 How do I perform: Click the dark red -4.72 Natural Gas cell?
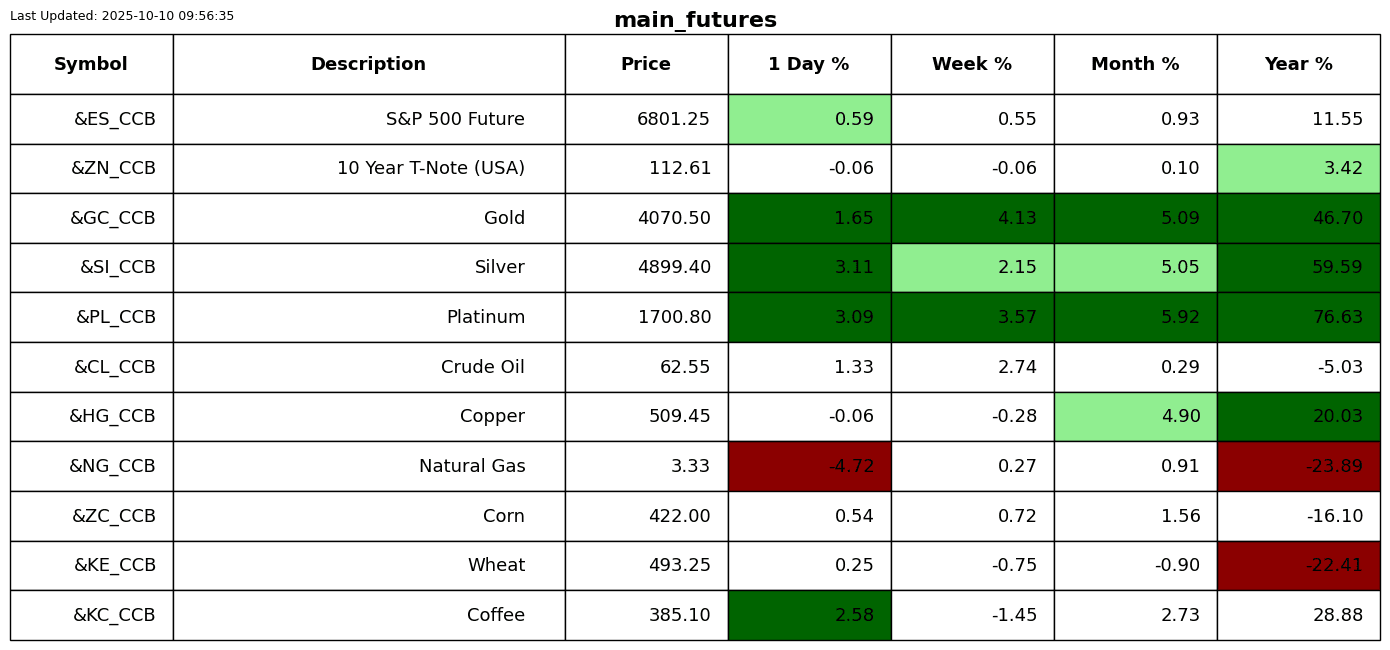coord(809,467)
